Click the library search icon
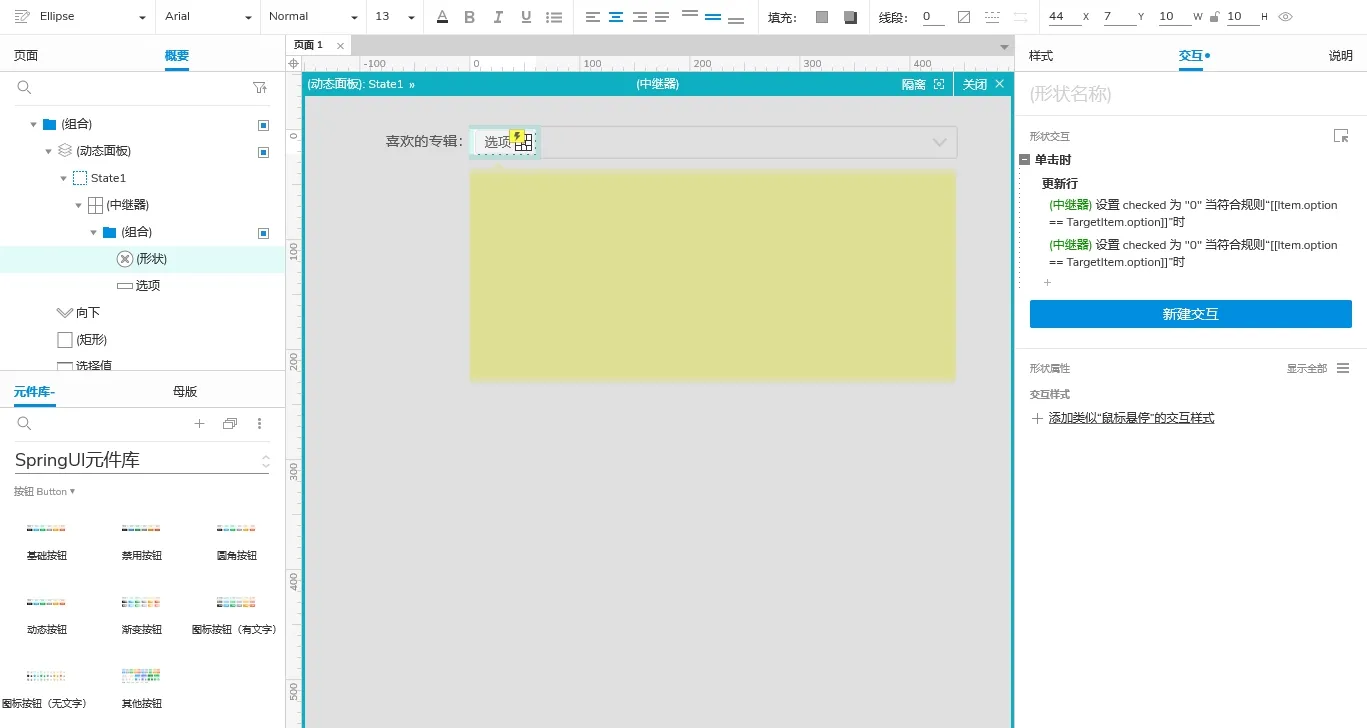 25,424
